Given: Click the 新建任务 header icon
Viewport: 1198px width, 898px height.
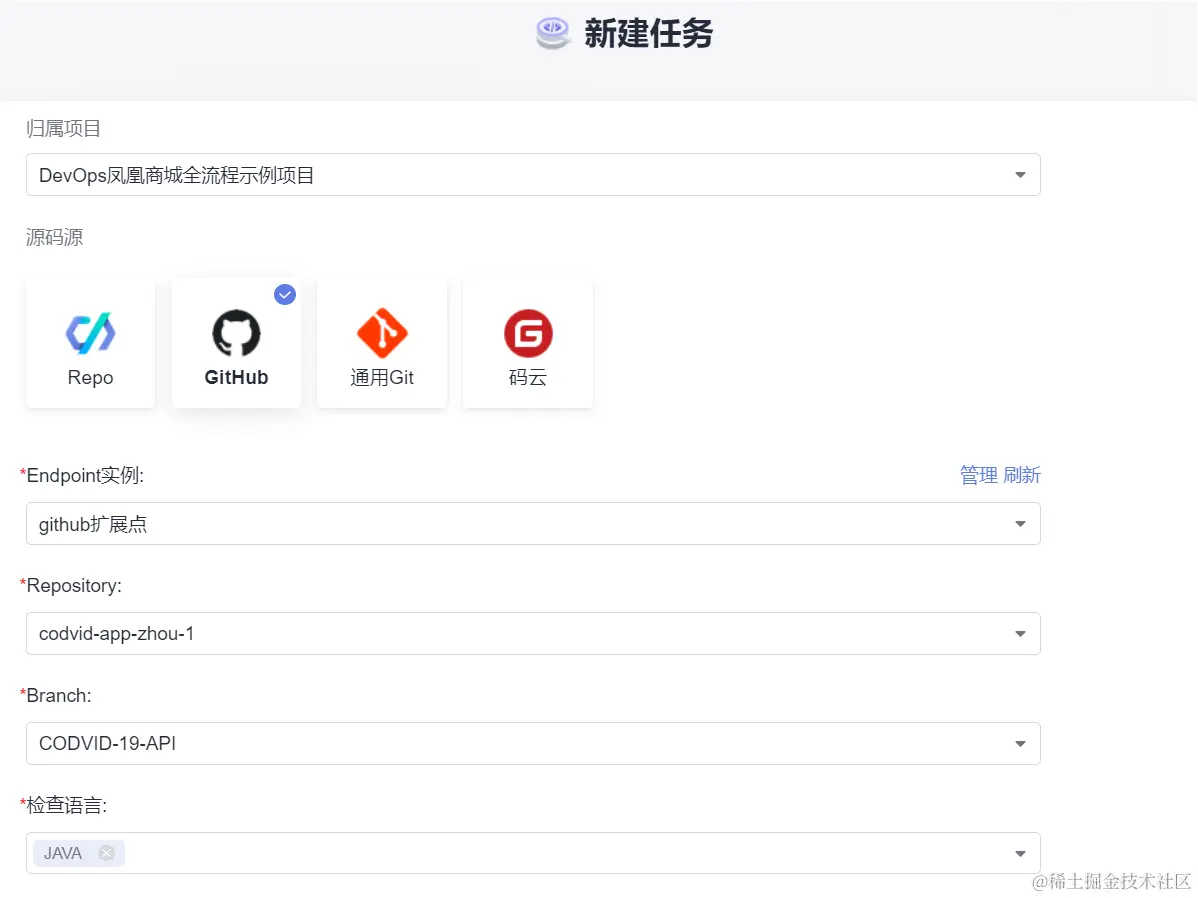Looking at the screenshot, I should pos(553,33).
